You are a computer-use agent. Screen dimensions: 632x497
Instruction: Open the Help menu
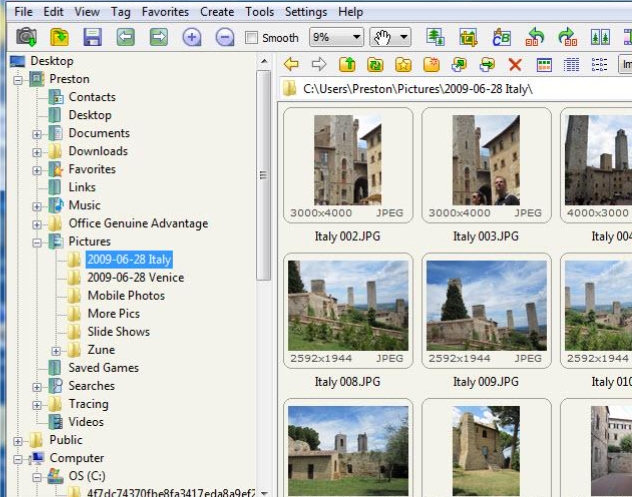tap(351, 12)
